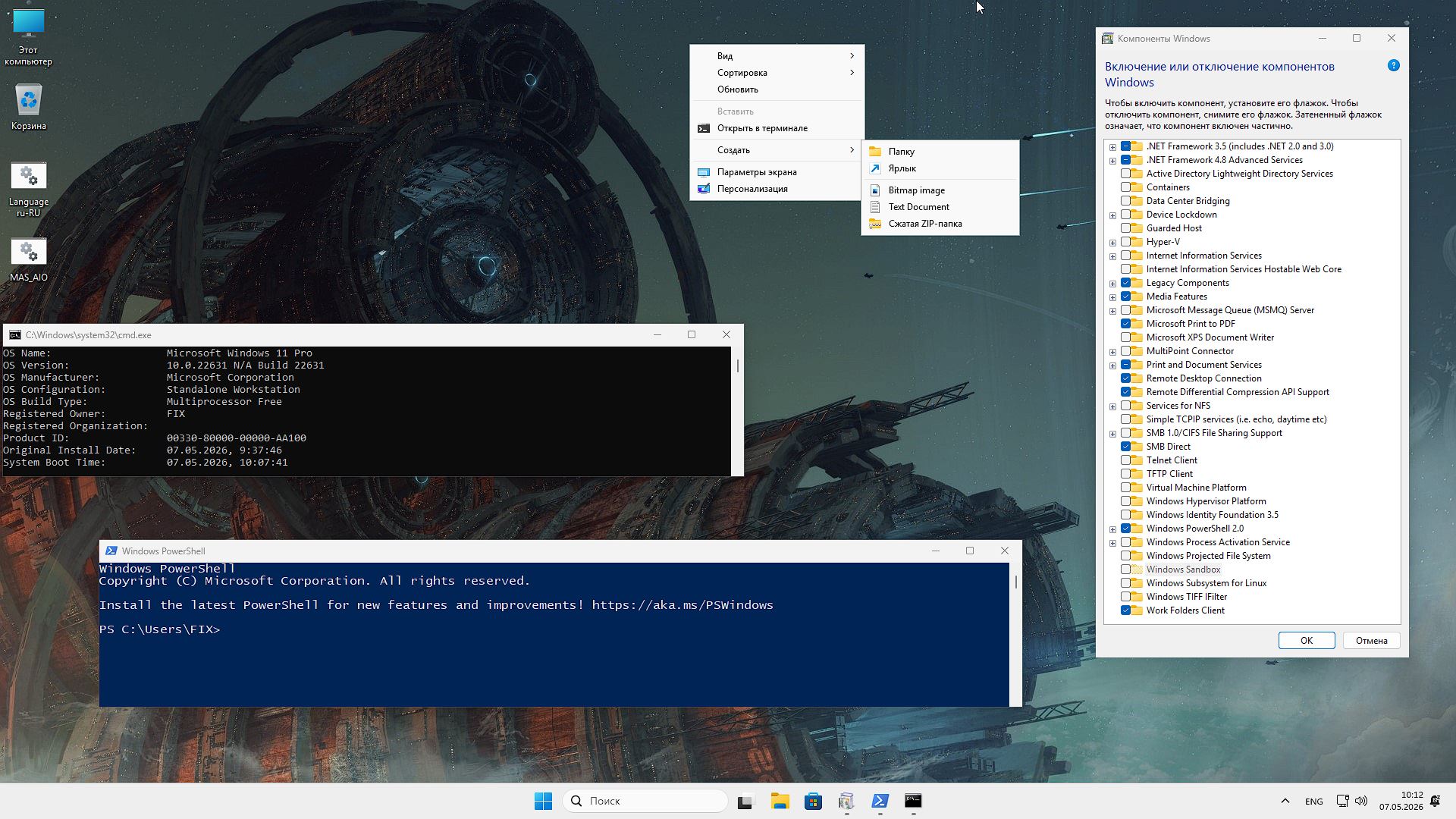Open the 'Этот компьютер' desktop icon
1456x819 pixels.
[28, 38]
